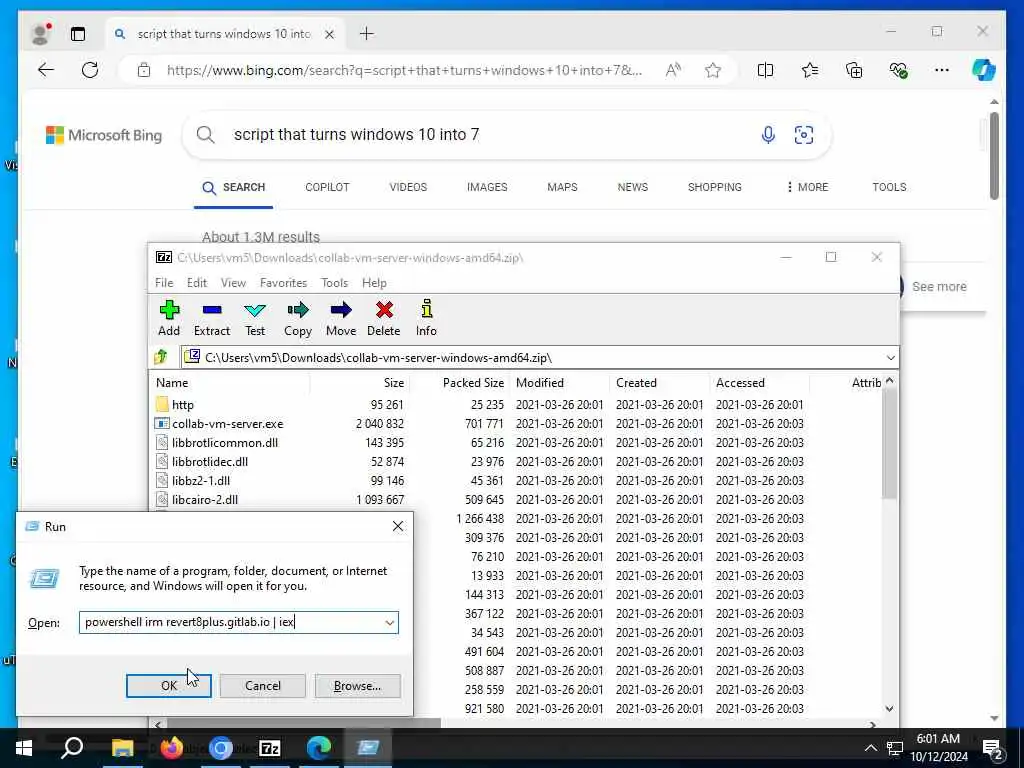Select collab-vm-server.exe in the archive
The height and width of the screenshot is (768, 1024).
227,424
